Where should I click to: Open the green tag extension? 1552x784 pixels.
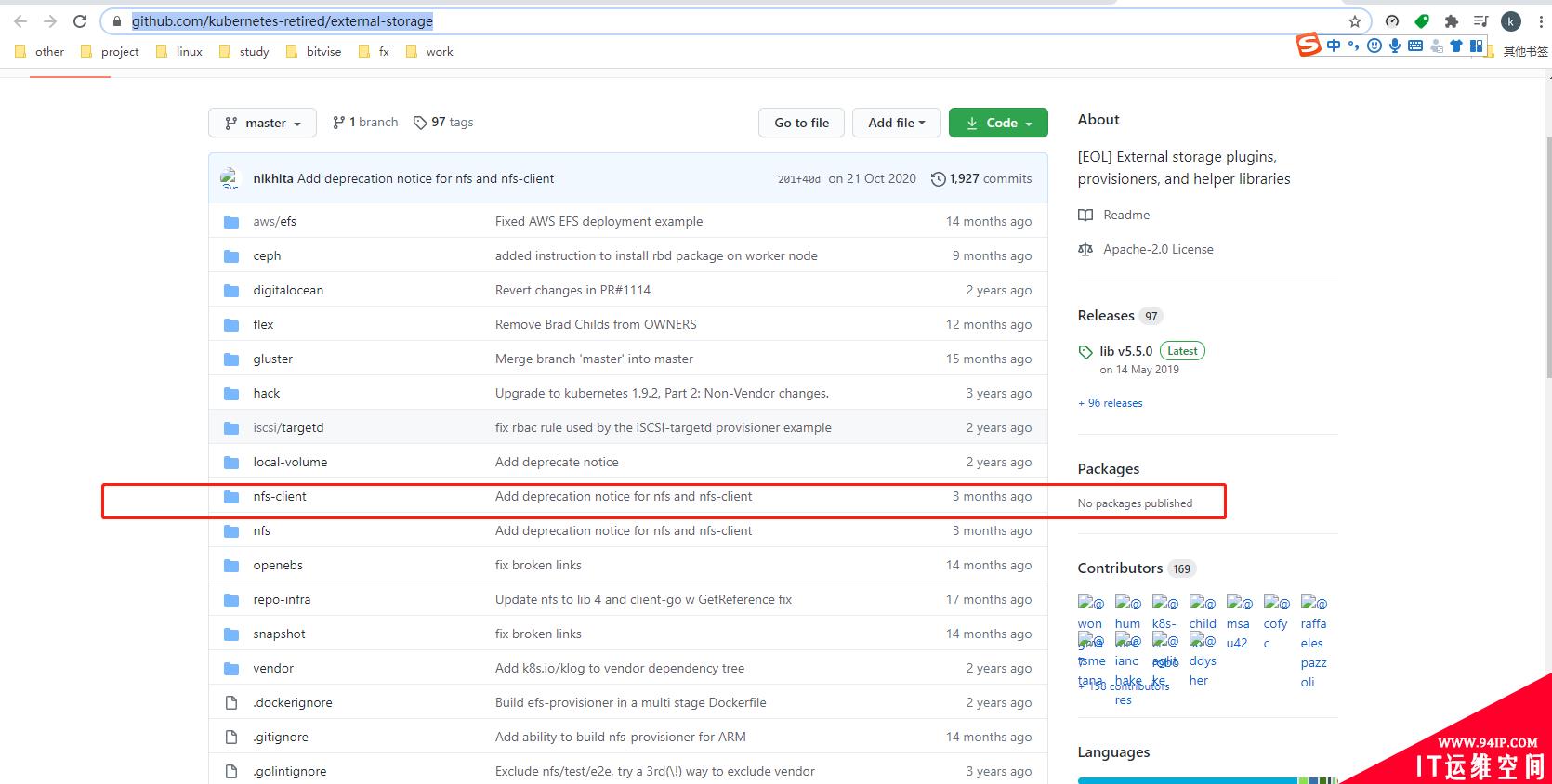click(x=1422, y=20)
